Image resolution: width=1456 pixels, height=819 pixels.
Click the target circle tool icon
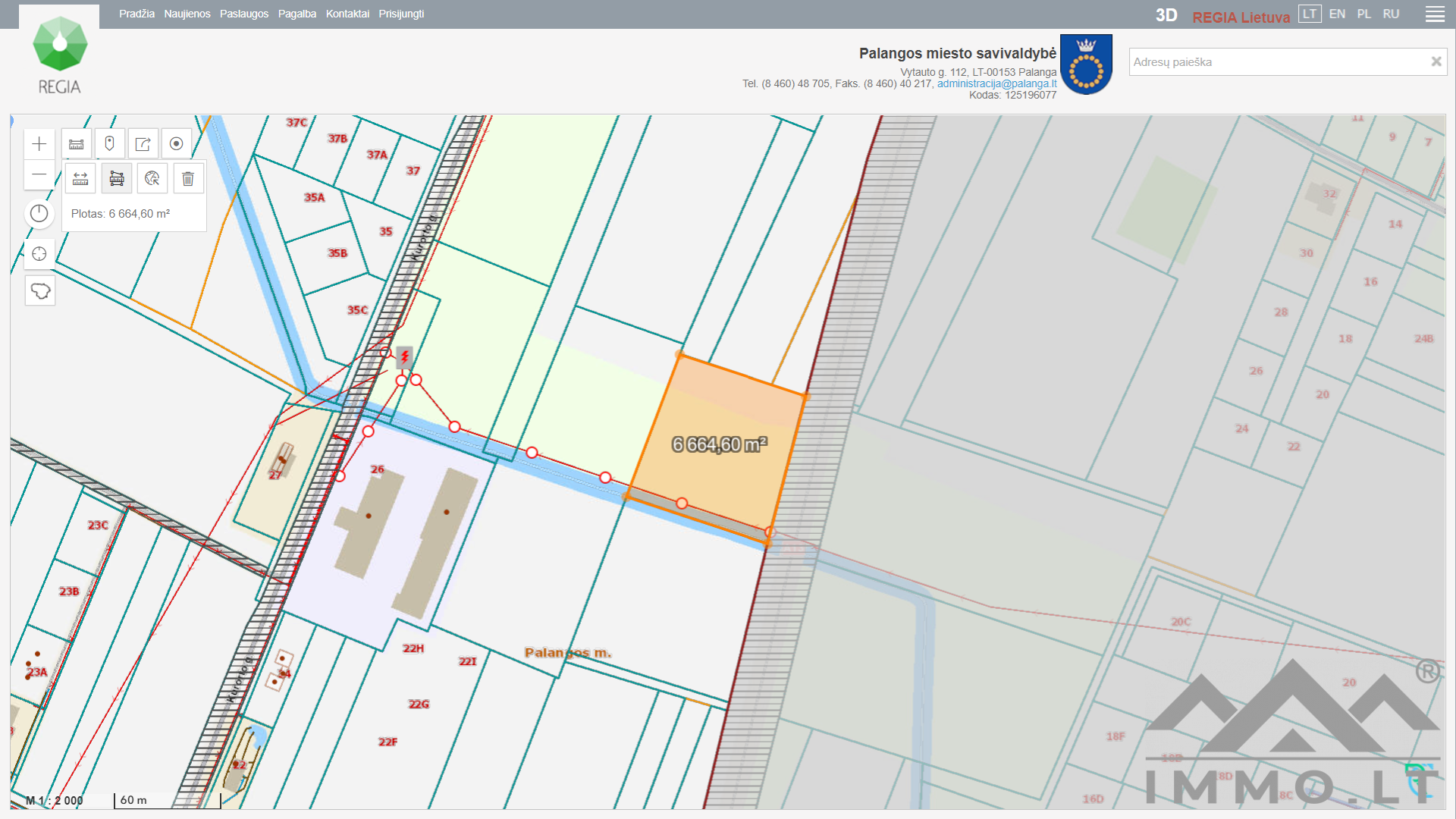(177, 144)
